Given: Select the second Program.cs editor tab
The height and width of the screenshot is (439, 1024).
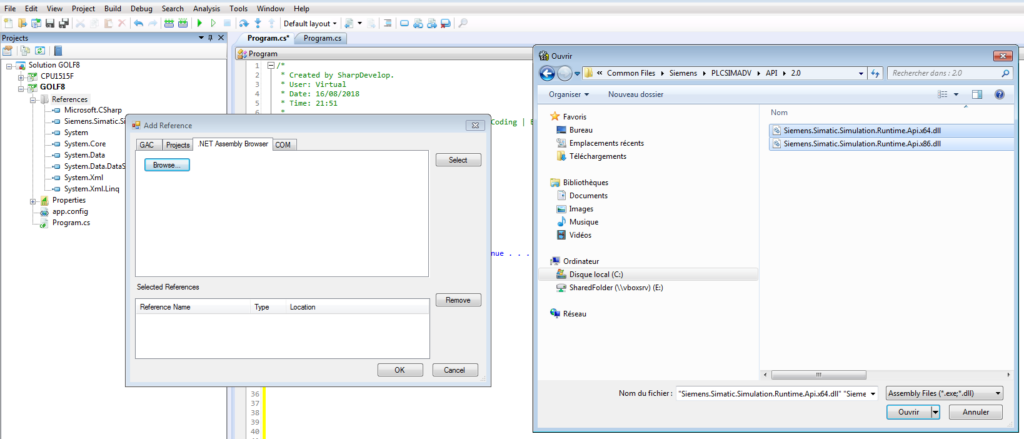Looking at the screenshot, I should pyautogui.click(x=323, y=39).
